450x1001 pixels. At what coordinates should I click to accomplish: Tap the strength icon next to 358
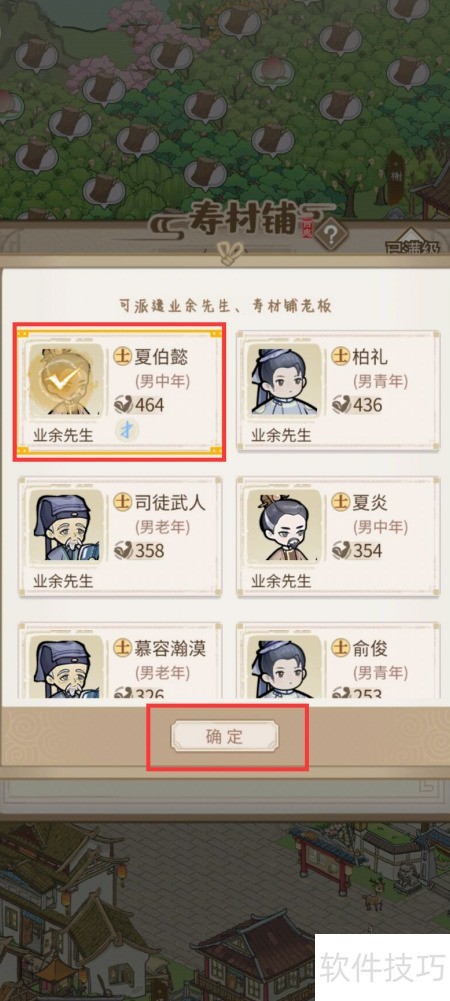[x=124, y=550]
